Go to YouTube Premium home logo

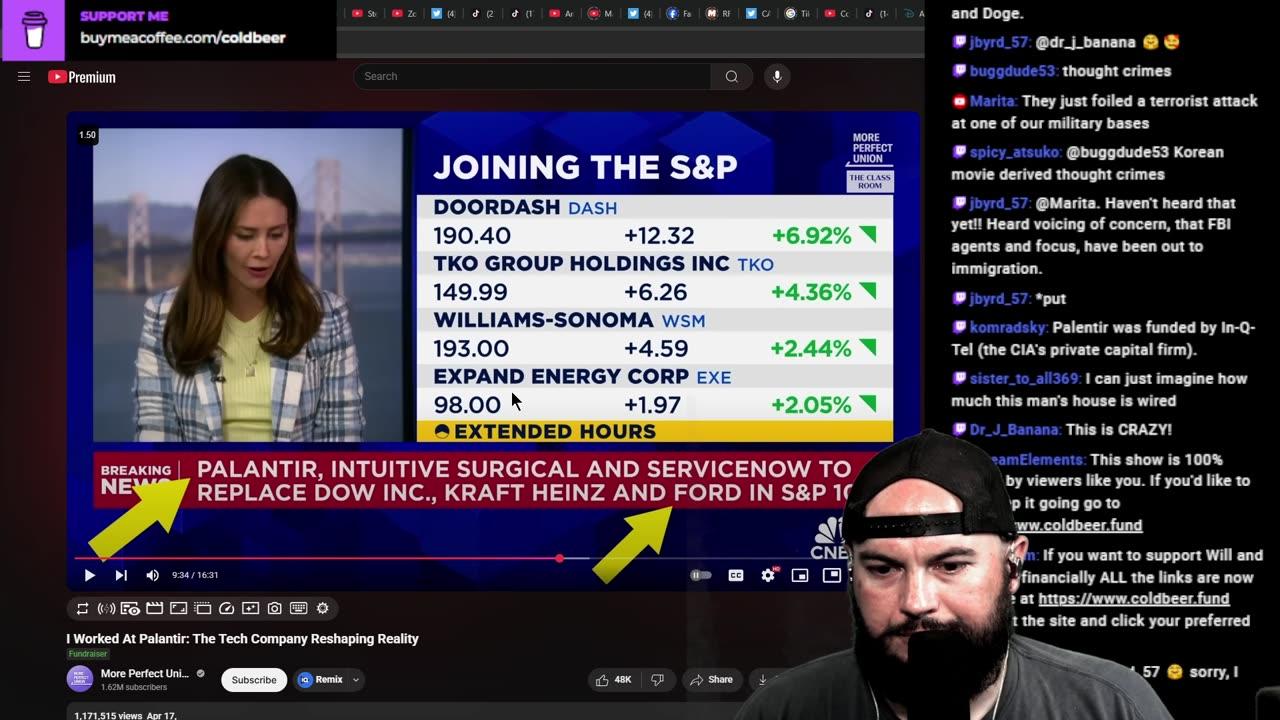(x=82, y=77)
